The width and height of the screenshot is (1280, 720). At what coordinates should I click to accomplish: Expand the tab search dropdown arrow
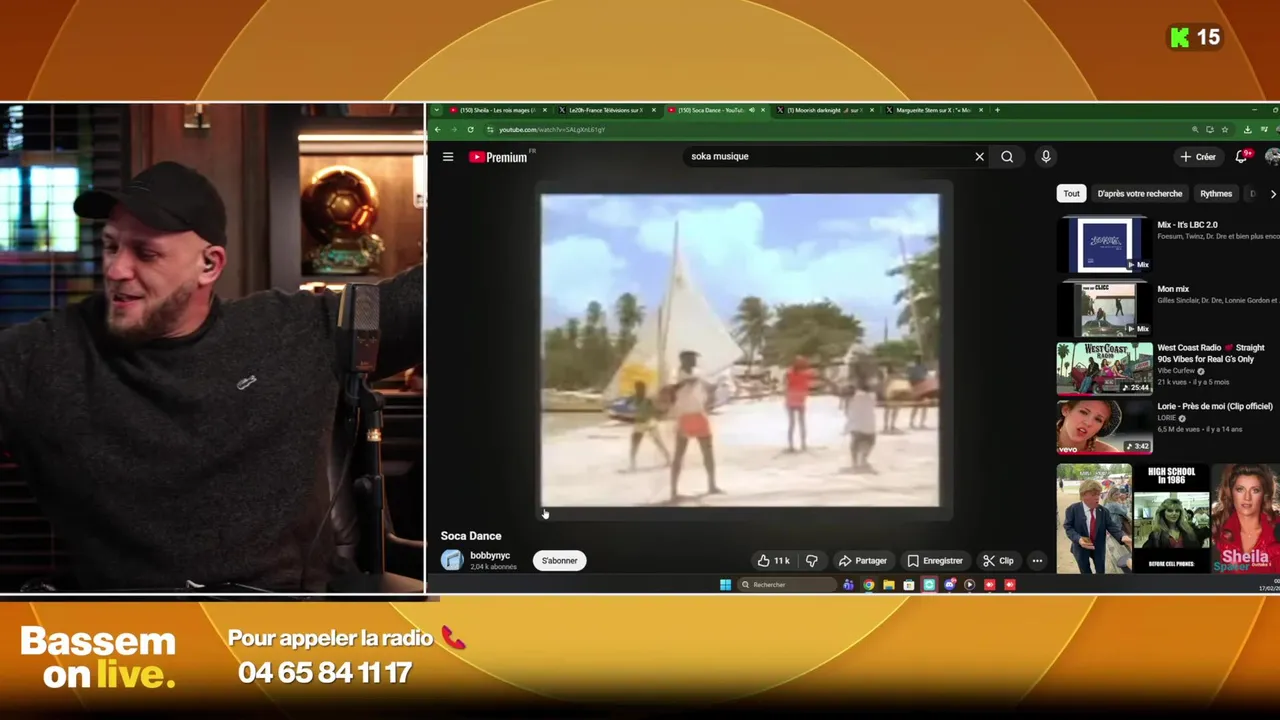[436, 110]
